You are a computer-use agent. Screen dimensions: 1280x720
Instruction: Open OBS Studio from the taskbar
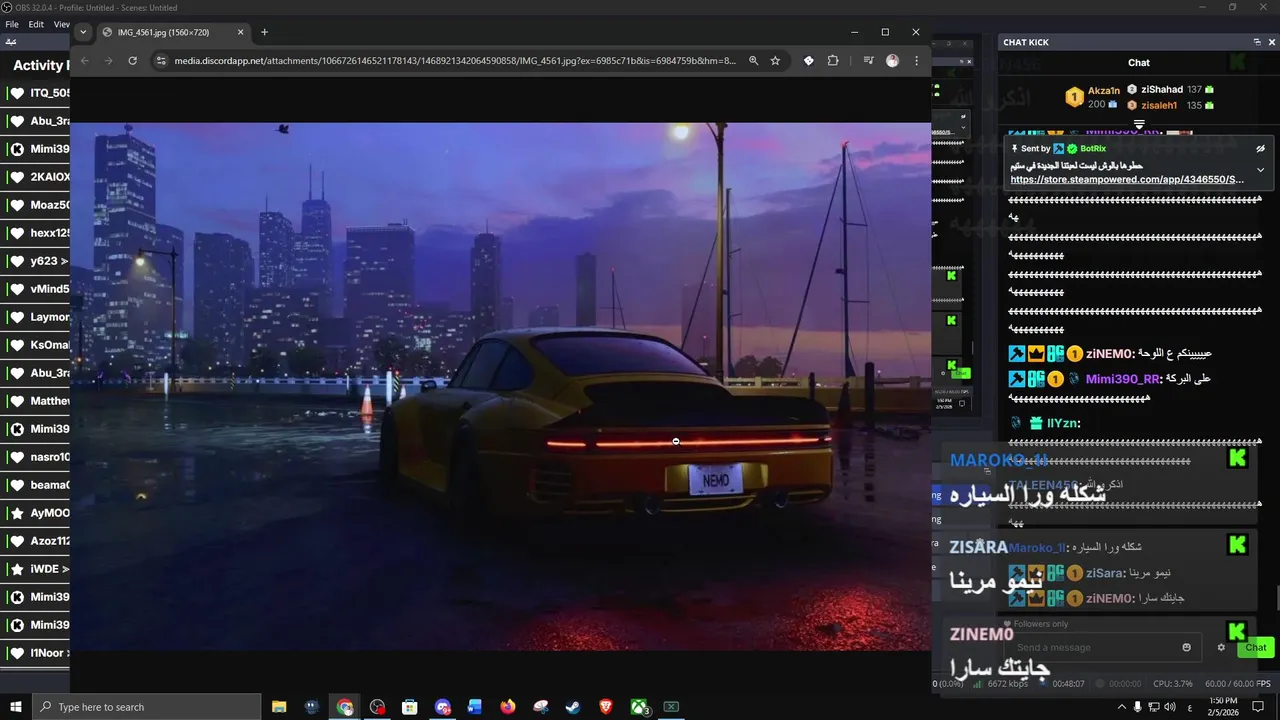point(377,707)
